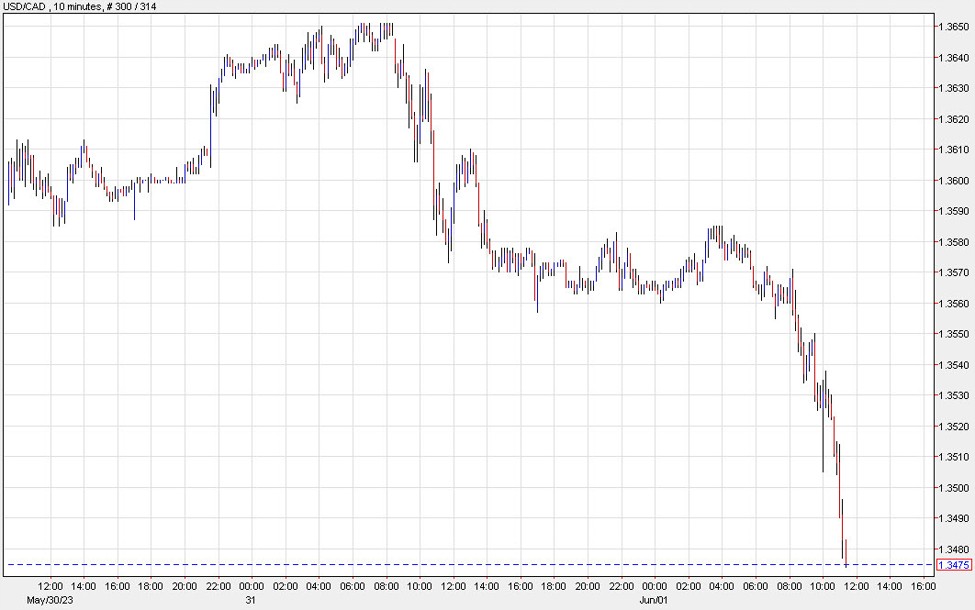The height and width of the screenshot is (610, 975).
Task: Select the '# 300 / 314' bar counter text
Action: (x=134, y=8)
